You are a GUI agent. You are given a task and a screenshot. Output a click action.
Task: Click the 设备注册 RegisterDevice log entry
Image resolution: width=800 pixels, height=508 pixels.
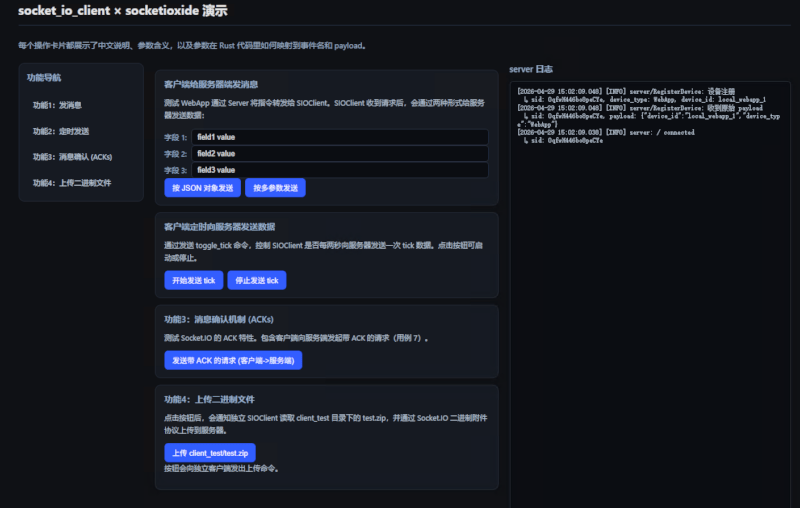pyautogui.click(x=626, y=91)
